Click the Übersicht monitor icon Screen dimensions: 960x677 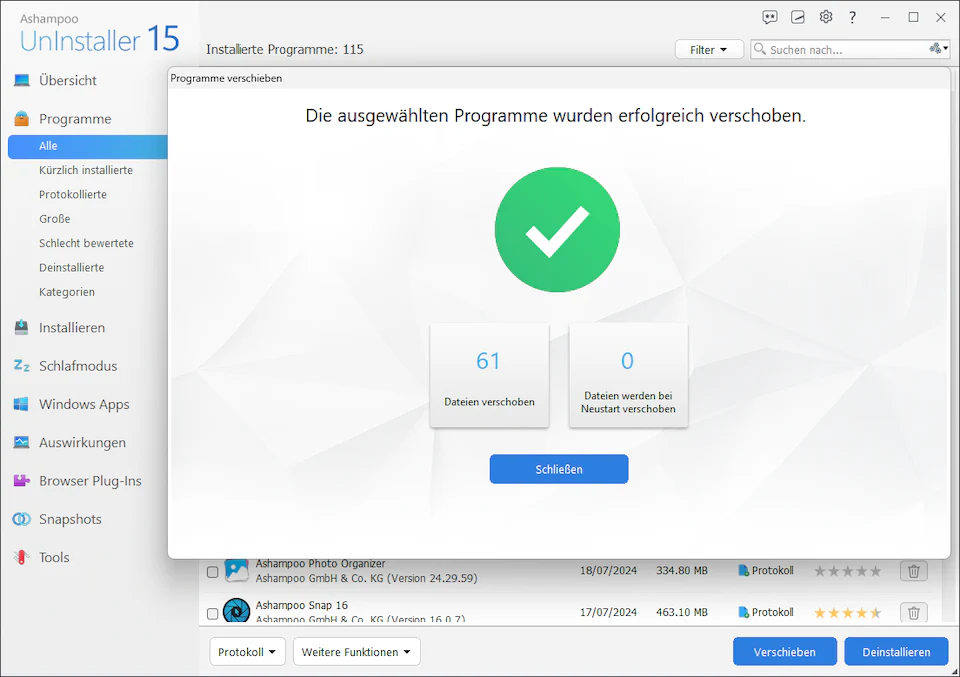coord(22,80)
